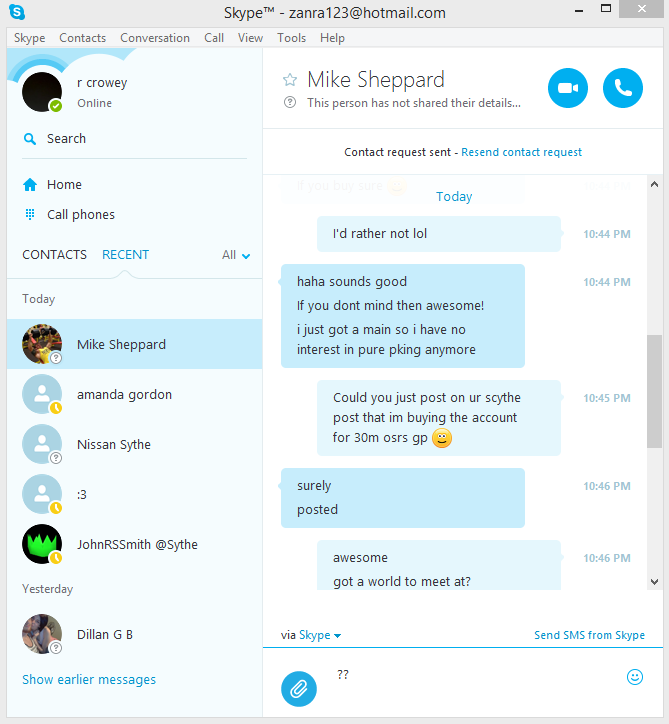Click the Home house icon
The height and width of the screenshot is (724, 669).
[x=30, y=185]
